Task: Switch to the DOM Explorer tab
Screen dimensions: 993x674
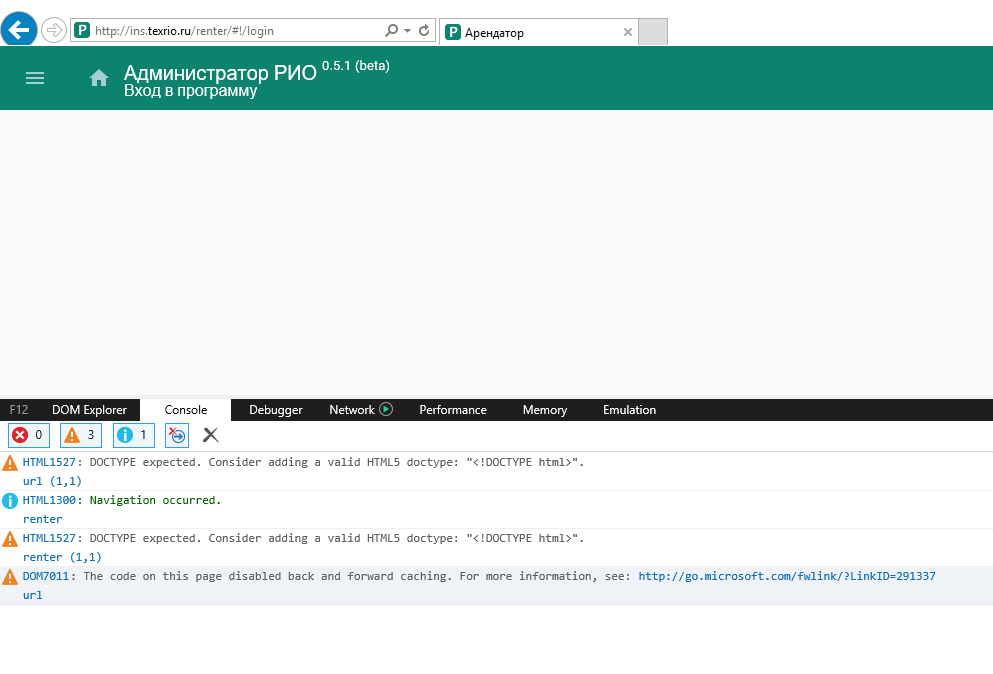Action: coord(89,410)
